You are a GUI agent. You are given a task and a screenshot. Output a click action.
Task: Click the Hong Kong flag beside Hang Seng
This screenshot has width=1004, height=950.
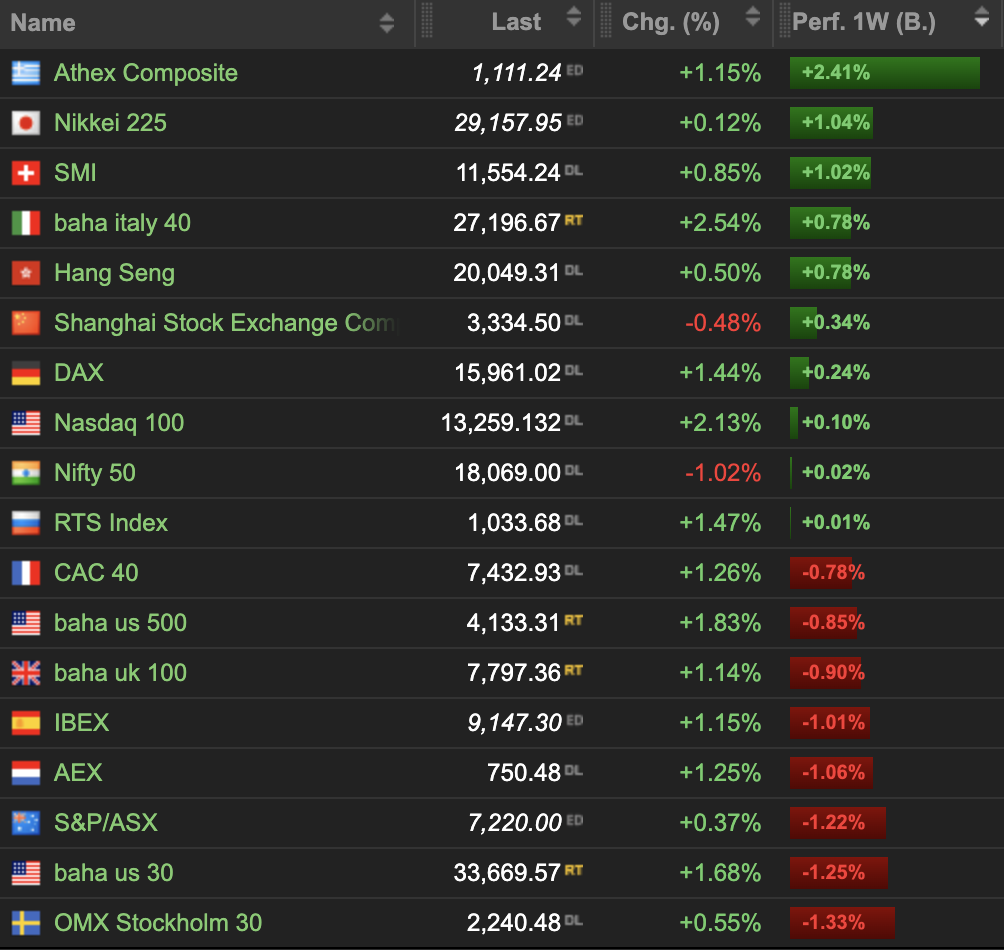tap(26, 273)
